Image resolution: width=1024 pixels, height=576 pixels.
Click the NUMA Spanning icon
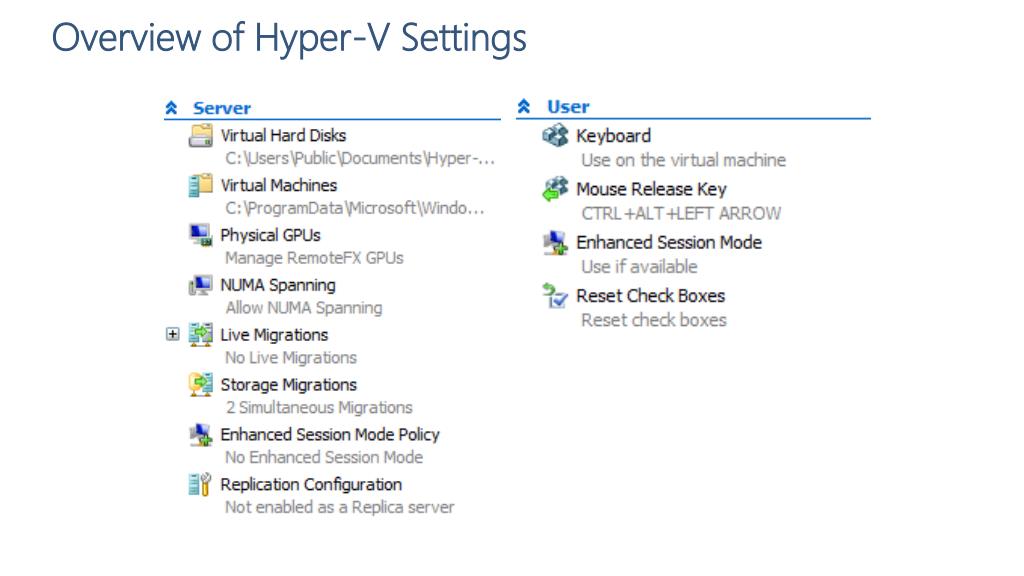[200, 285]
